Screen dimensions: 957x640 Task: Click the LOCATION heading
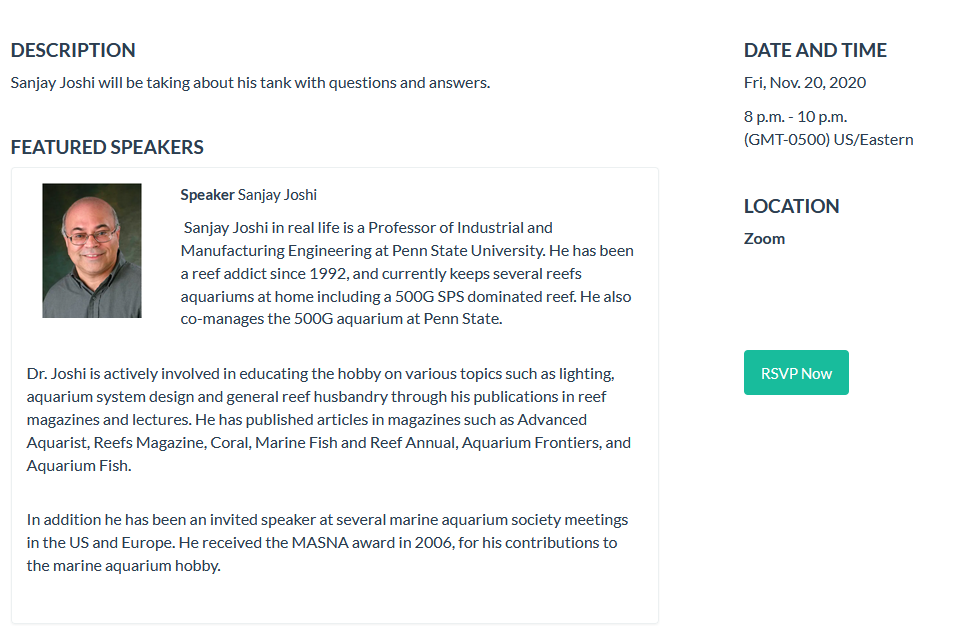pos(791,206)
